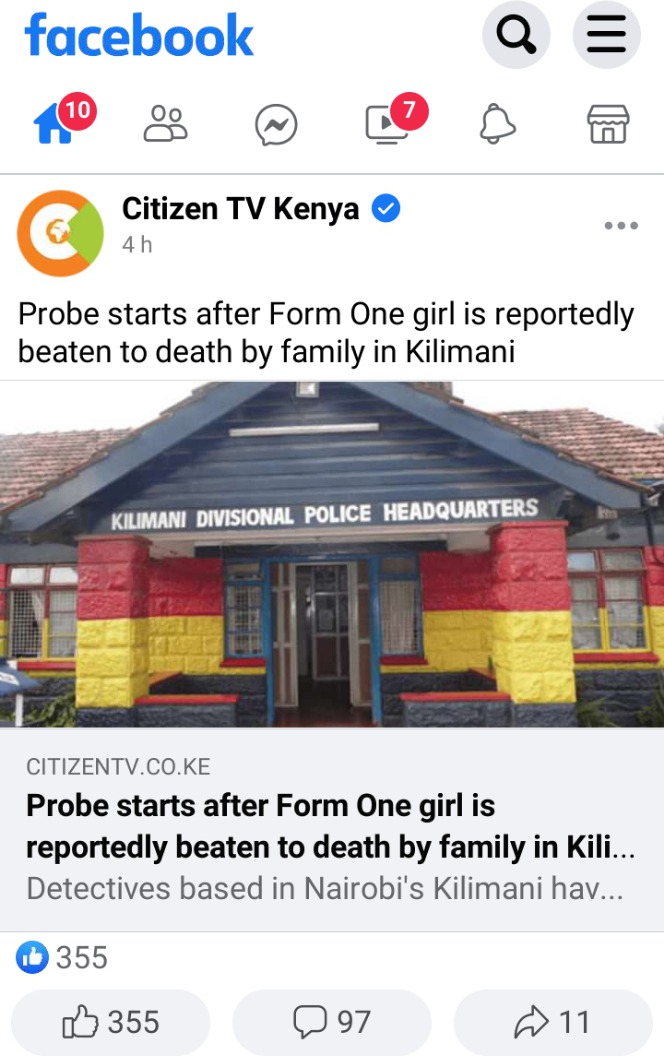Click the blue verified badge
This screenshot has width=664, height=1060.
[386, 208]
